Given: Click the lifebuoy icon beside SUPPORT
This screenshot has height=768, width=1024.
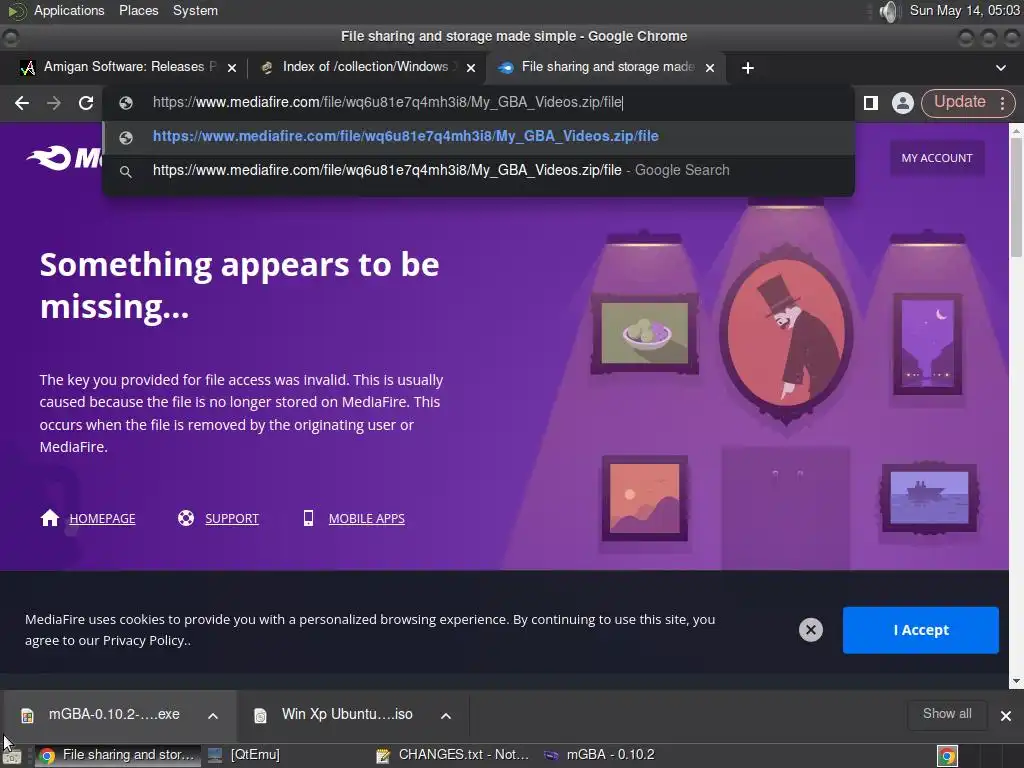Looking at the screenshot, I should (x=186, y=518).
